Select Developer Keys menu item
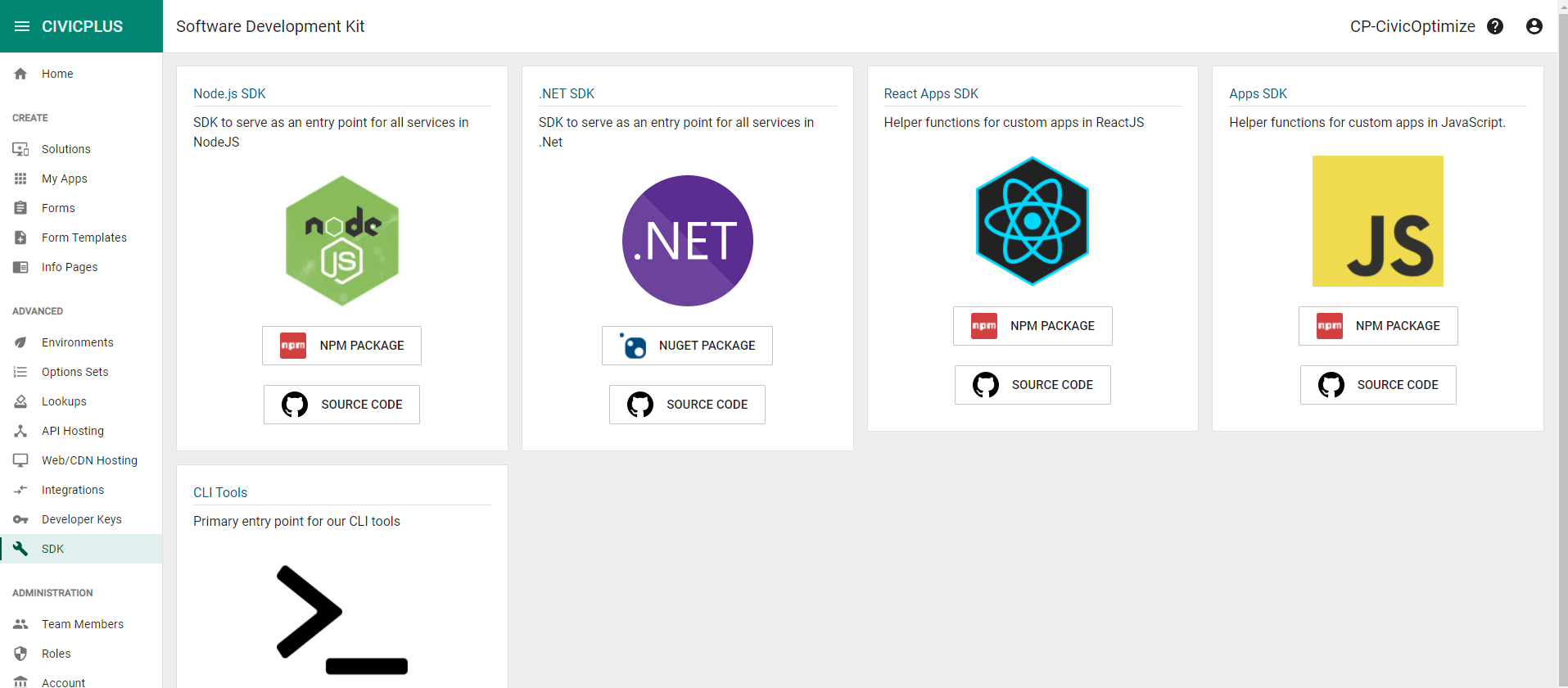The width and height of the screenshot is (1568, 688). (x=81, y=519)
